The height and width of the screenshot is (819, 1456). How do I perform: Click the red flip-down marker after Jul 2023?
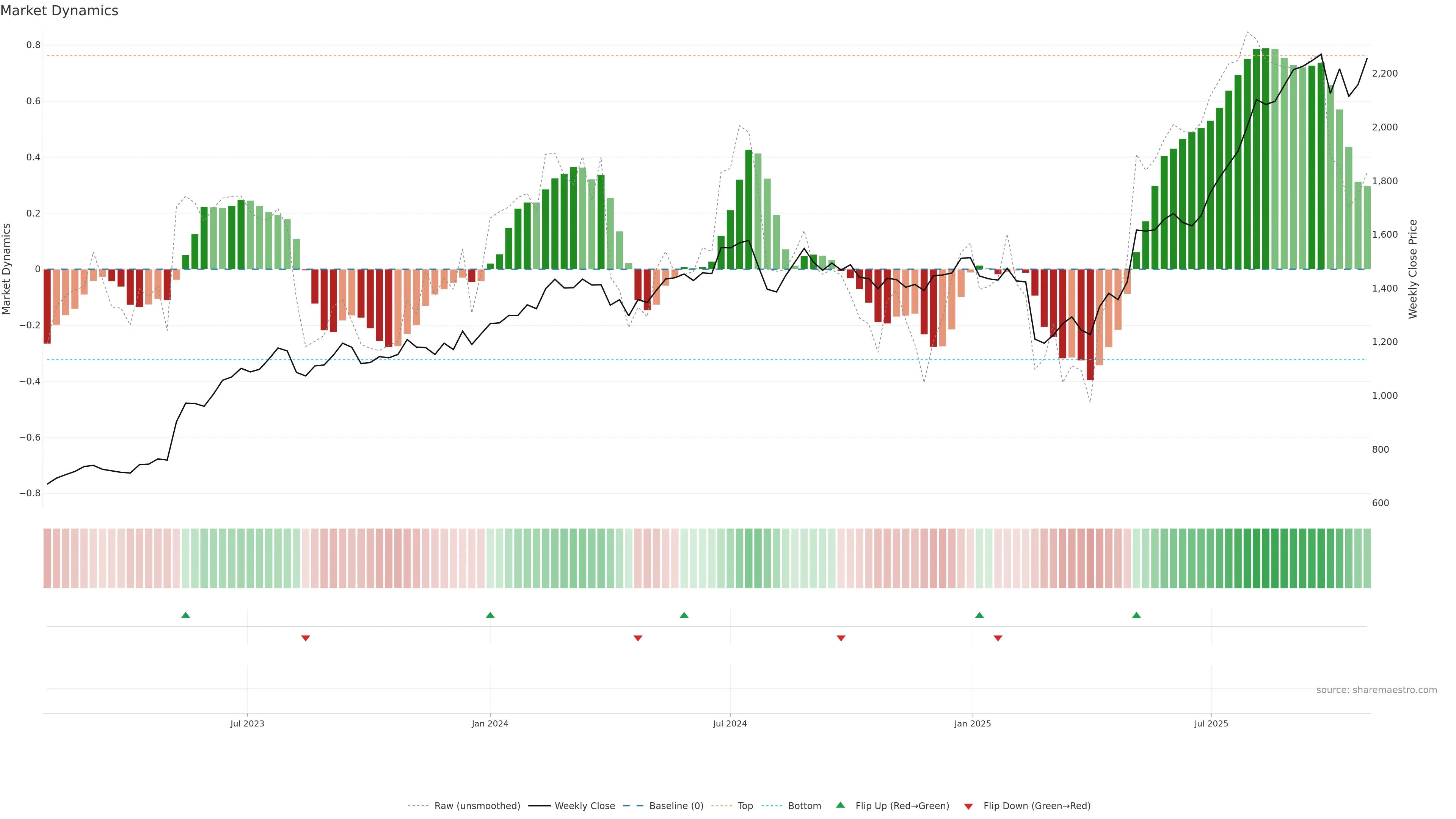click(306, 638)
